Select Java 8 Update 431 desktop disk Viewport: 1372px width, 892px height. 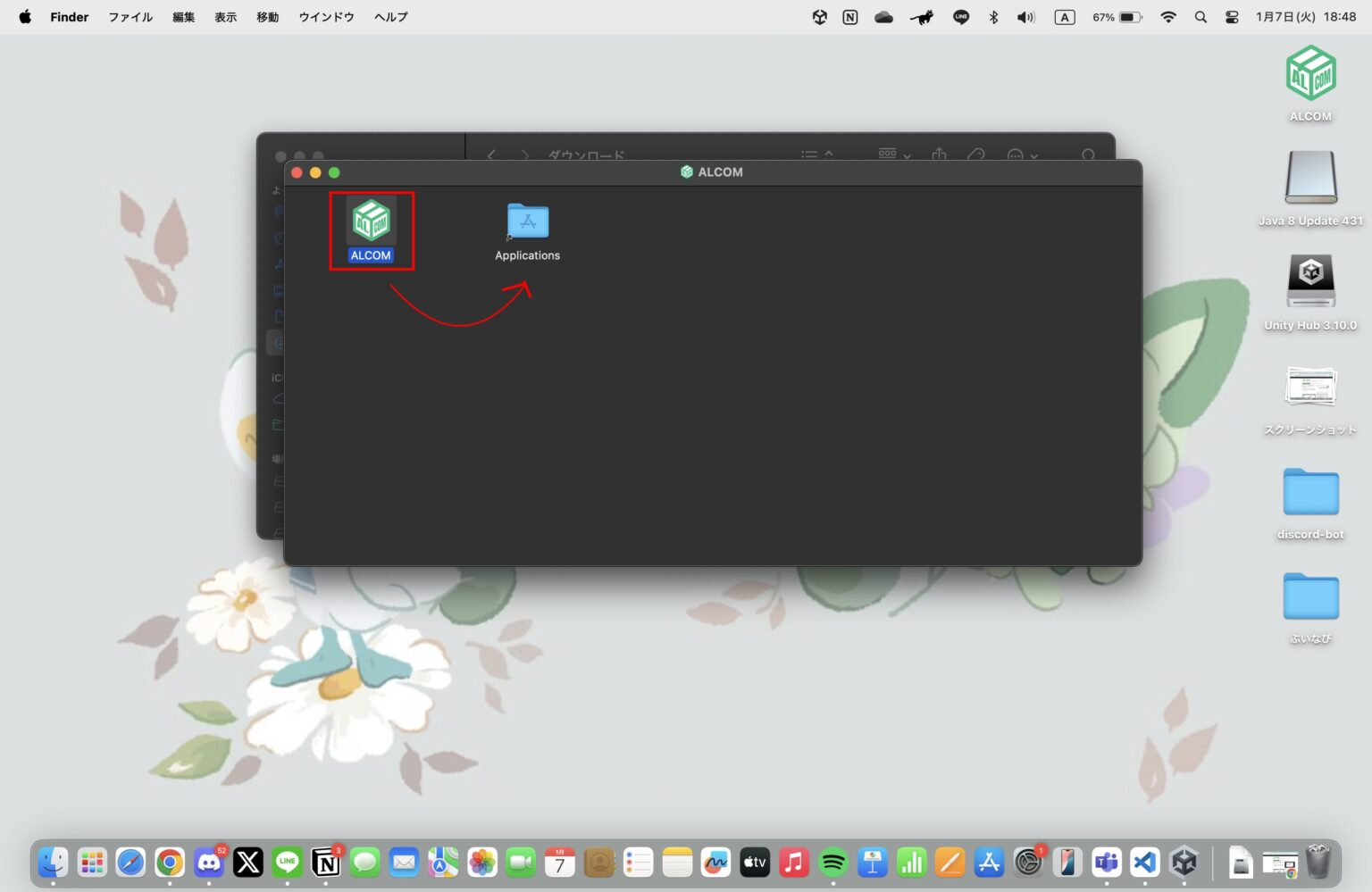[1310, 178]
